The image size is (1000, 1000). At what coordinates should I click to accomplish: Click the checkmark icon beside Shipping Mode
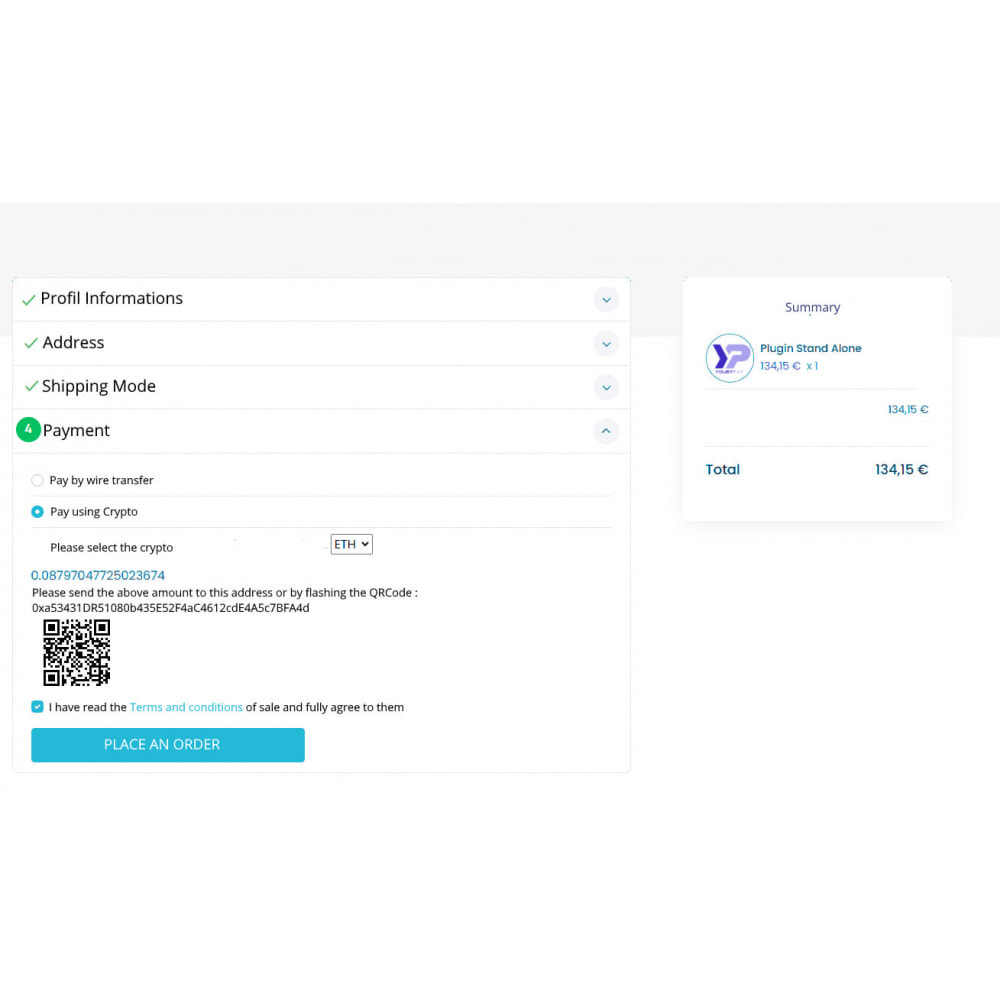click(x=30, y=386)
